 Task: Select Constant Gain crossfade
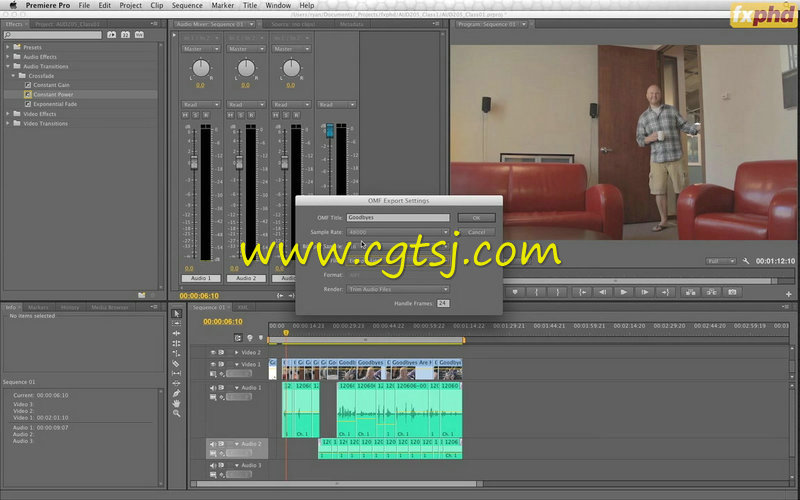[x=51, y=85]
